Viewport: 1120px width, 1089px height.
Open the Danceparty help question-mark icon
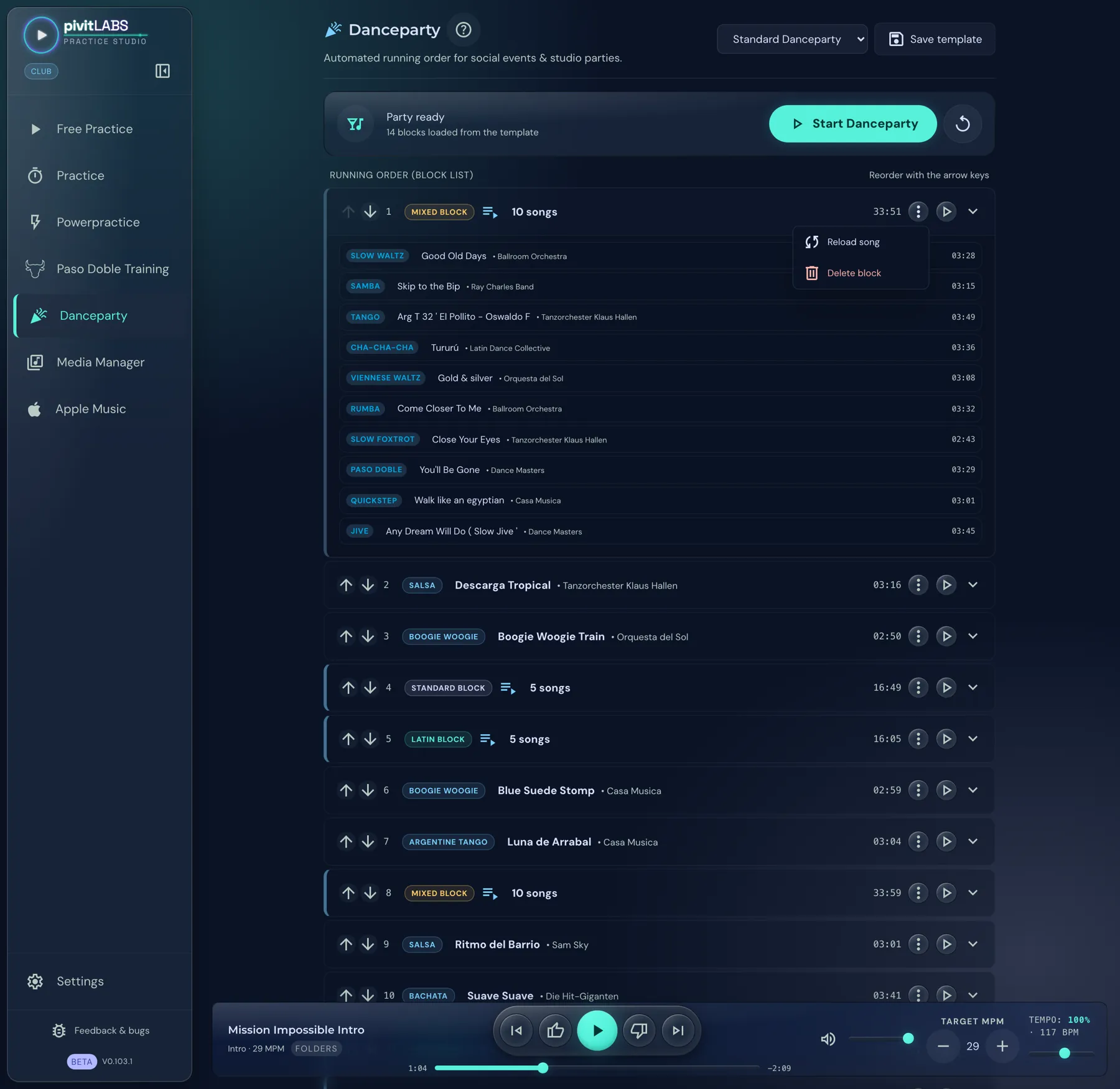coord(464,29)
